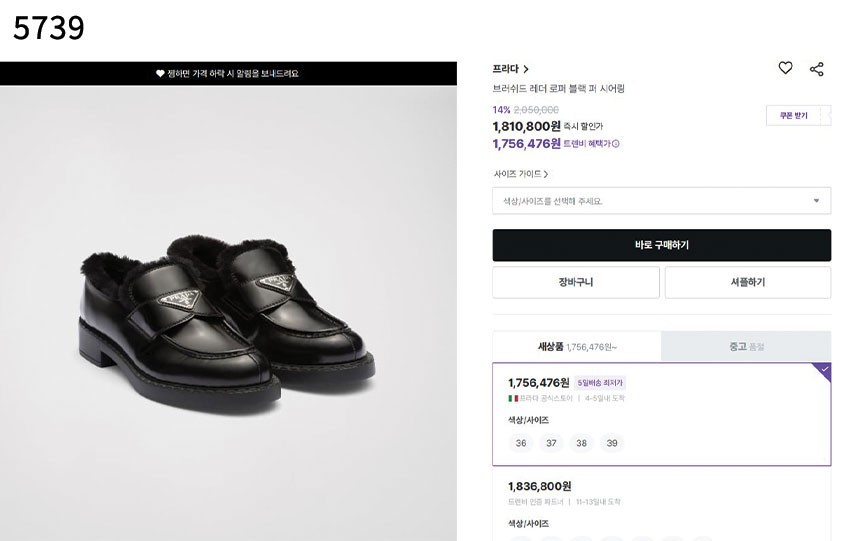Select size 38 option

[x=581, y=443]
